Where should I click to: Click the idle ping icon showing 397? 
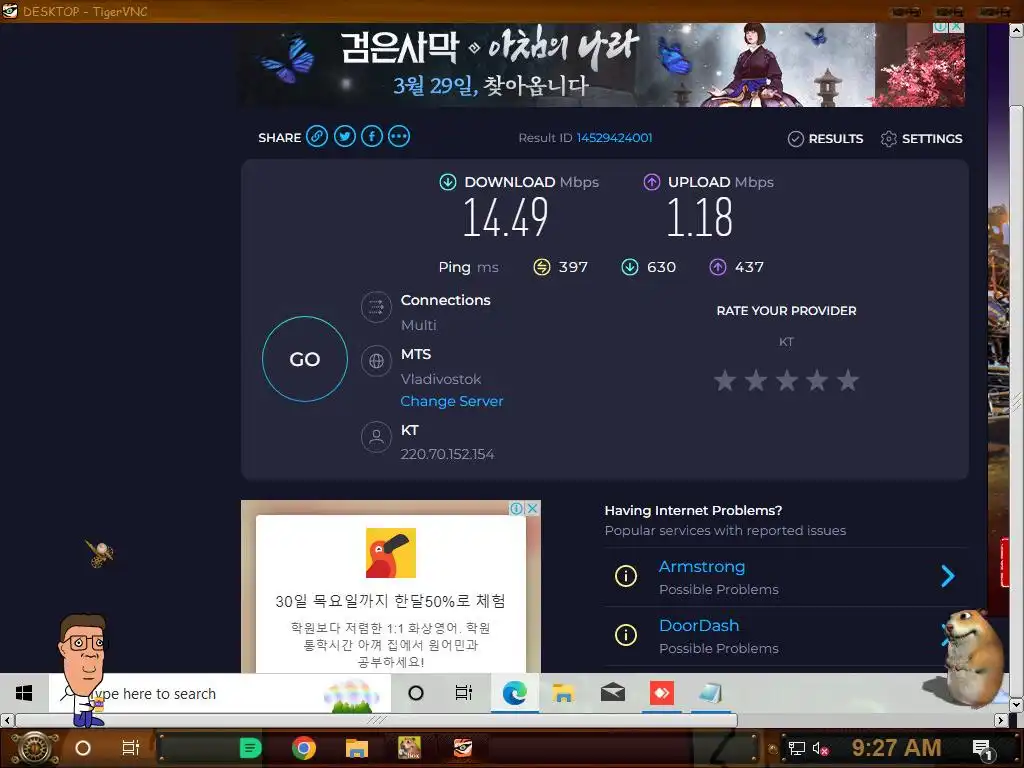(542, 267)
